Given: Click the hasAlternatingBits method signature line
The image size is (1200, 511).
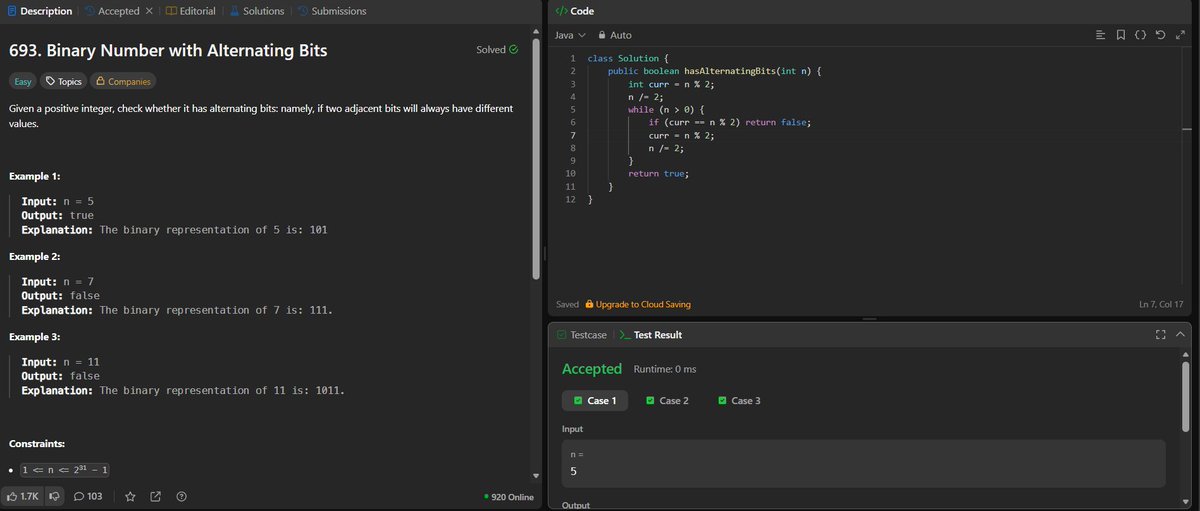Looking at the screenshot, I should (714, 71).
